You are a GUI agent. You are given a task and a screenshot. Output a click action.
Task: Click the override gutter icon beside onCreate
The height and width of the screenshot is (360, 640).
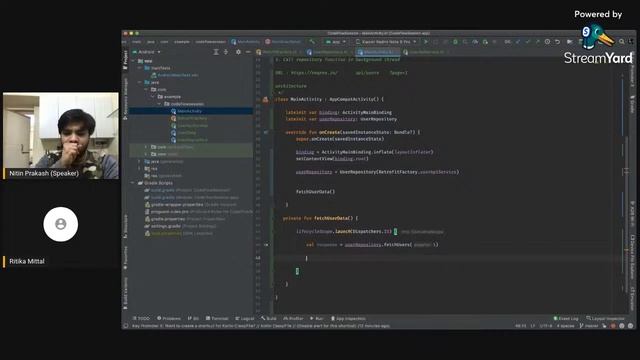pos(266,132)
